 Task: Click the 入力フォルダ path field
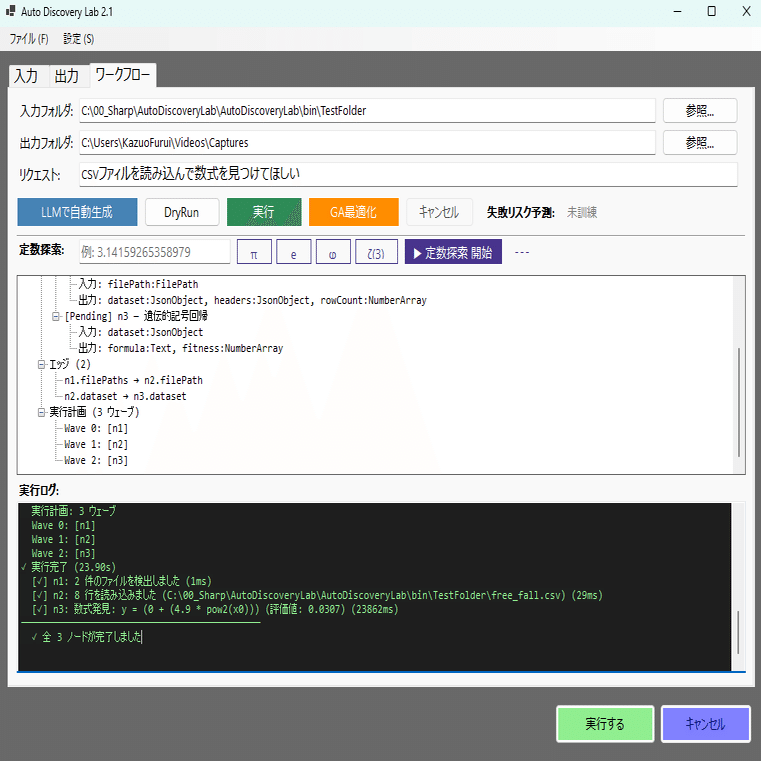pos(367,111)
